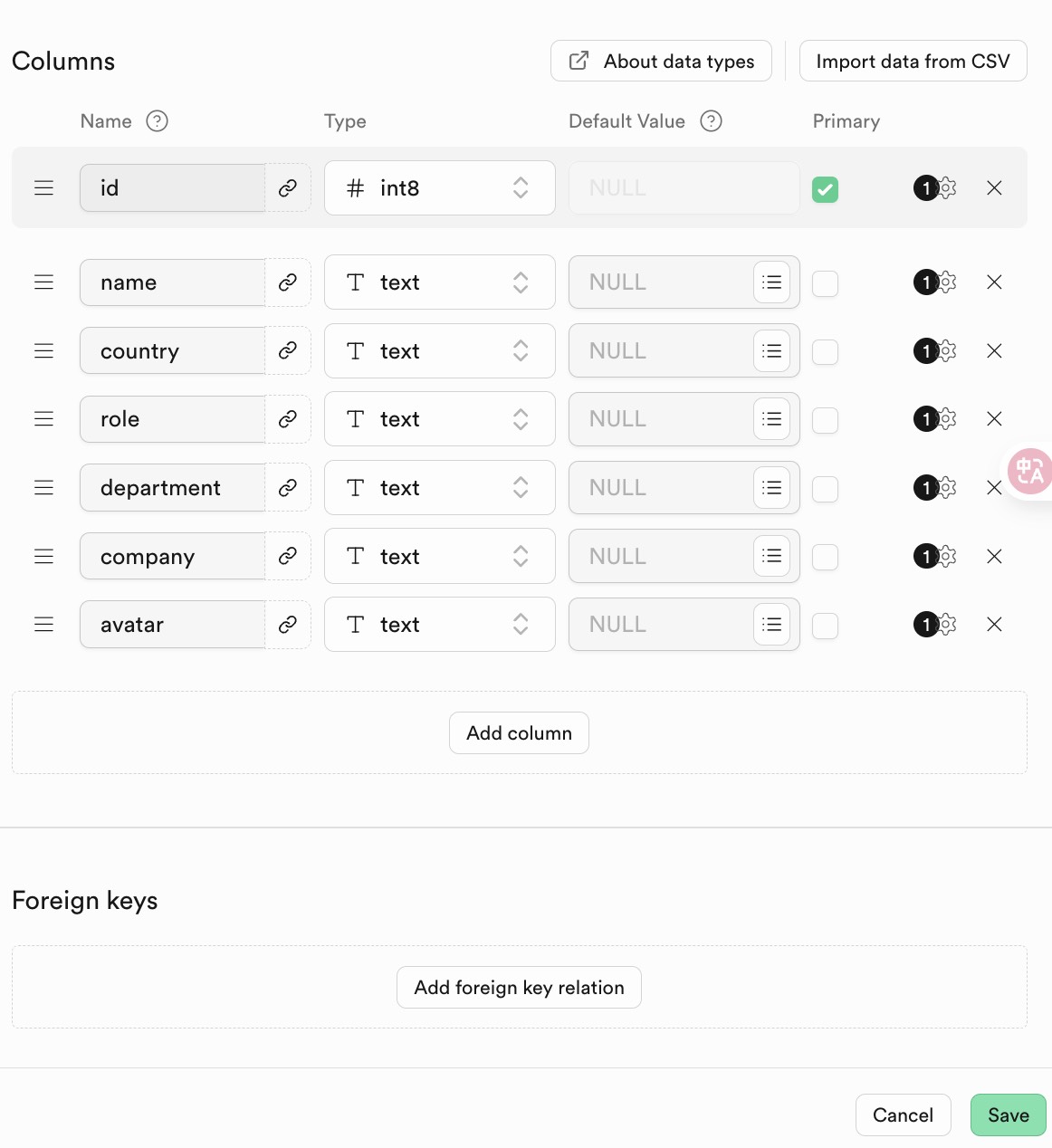Image resolution: width=1052 pixels, height=1148 pixels.
Task: Open settings gear for the role column
Action: click(x=947, y=418)
